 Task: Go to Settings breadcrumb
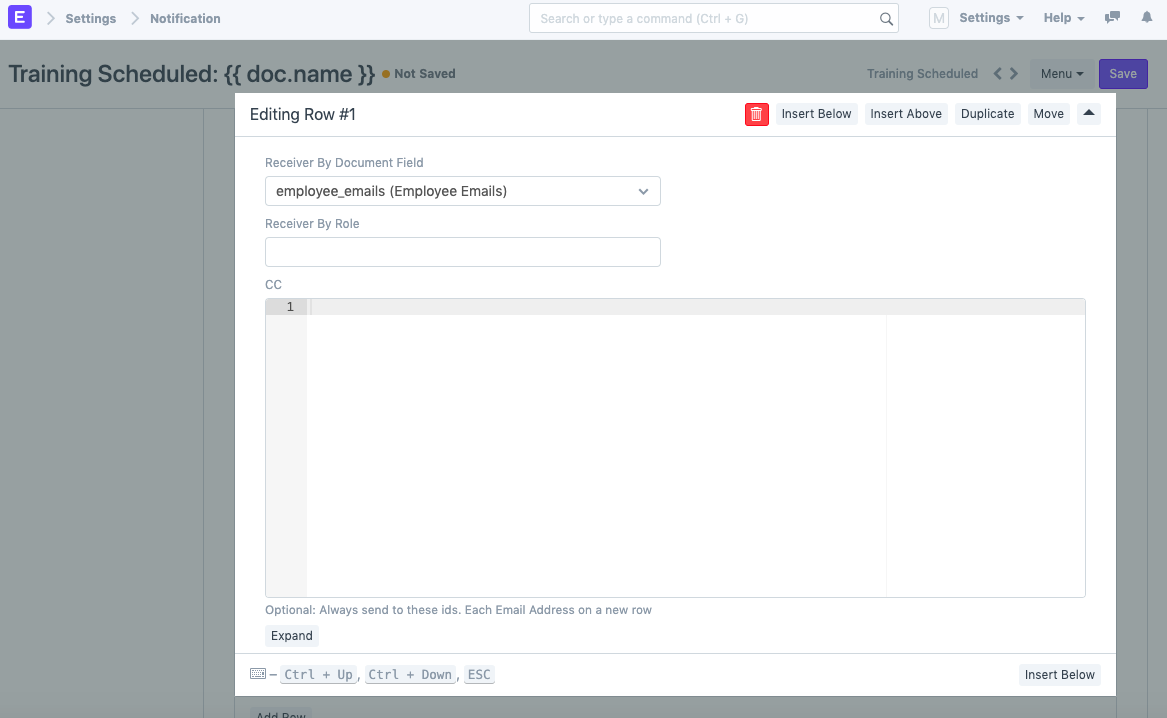pyautogui.click(x=91, y=19)
